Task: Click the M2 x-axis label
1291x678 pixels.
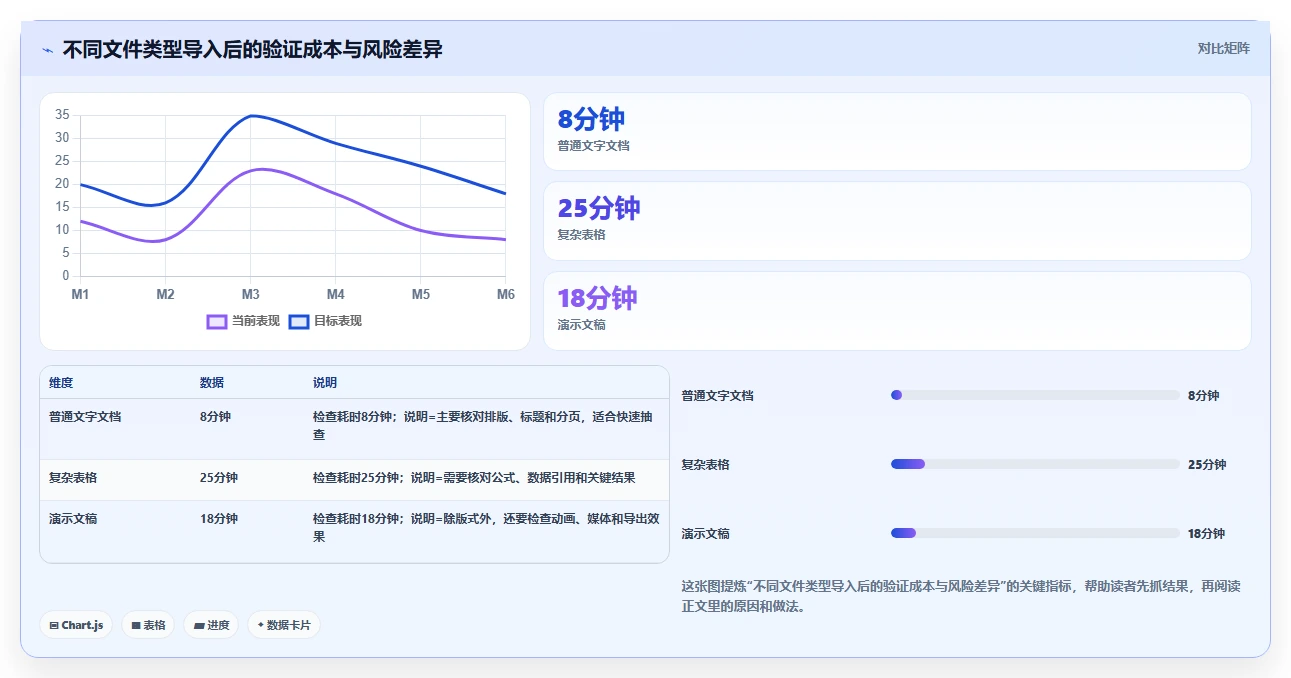Action: coord(165,294)
